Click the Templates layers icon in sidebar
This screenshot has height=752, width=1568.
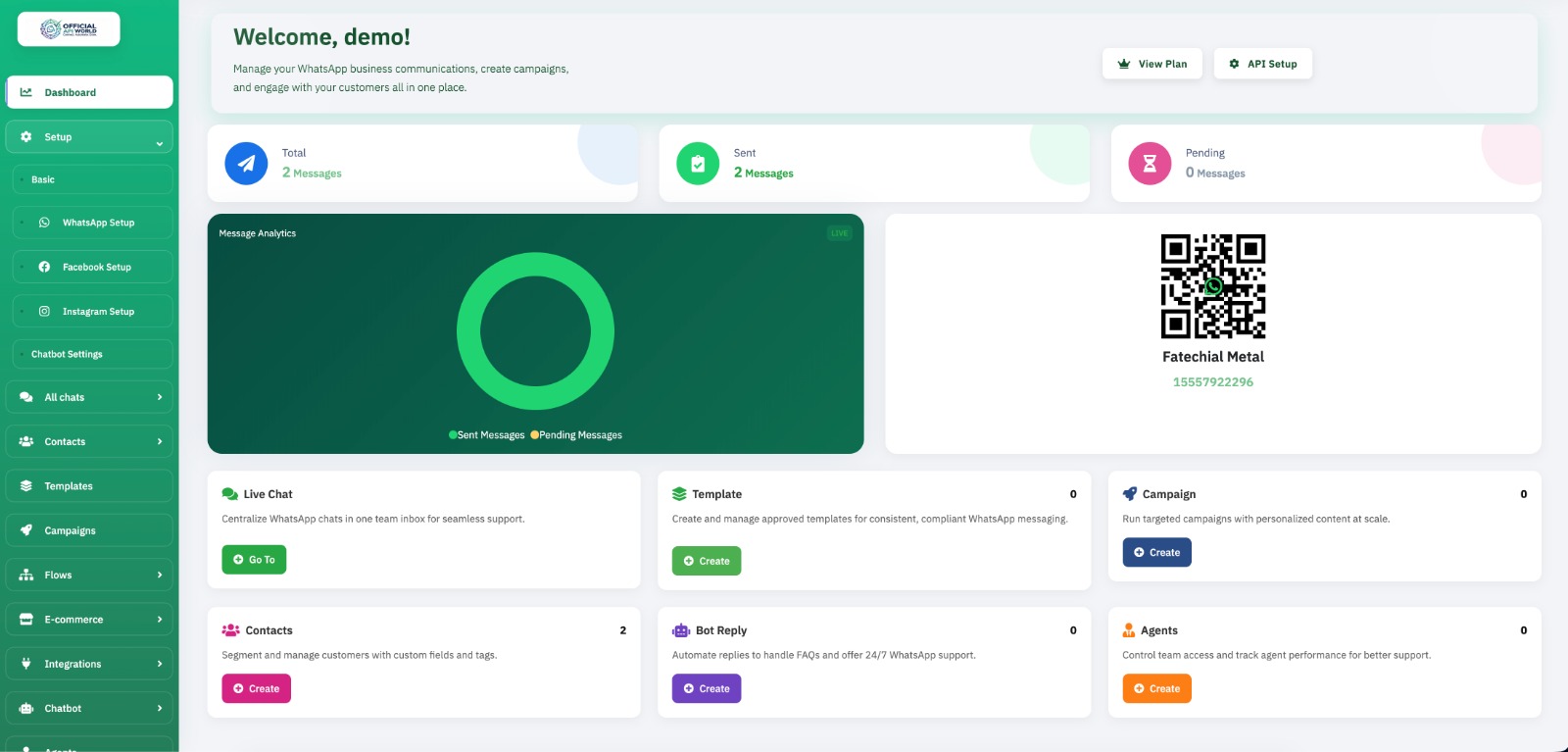pyautogui.click(x=26, y=486)
